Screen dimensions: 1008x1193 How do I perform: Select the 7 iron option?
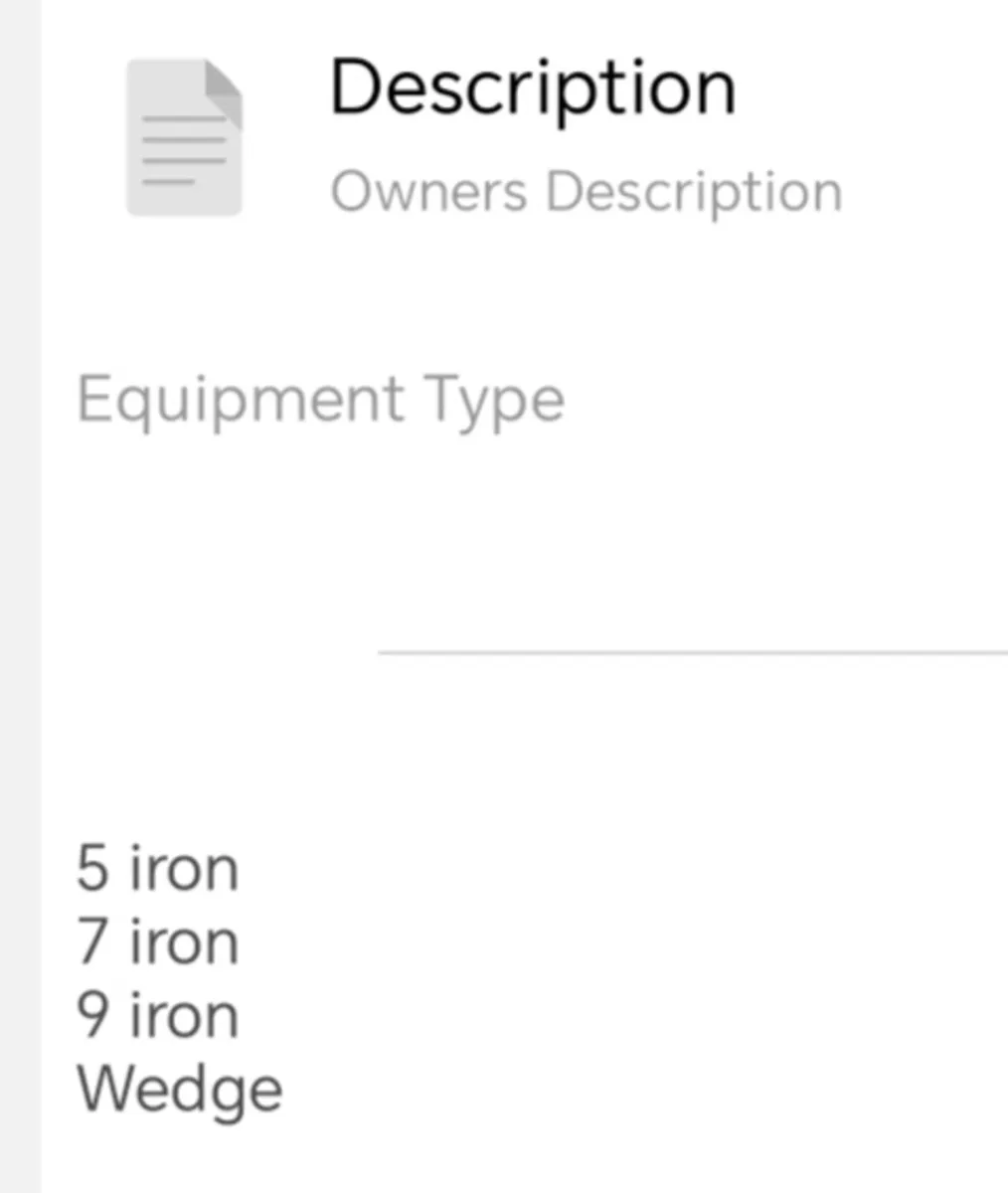pos(157,939)
